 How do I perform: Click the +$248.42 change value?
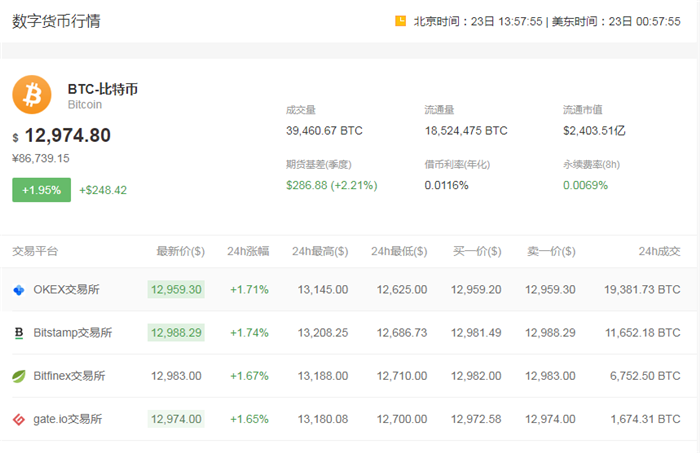(x=103, y=190)
